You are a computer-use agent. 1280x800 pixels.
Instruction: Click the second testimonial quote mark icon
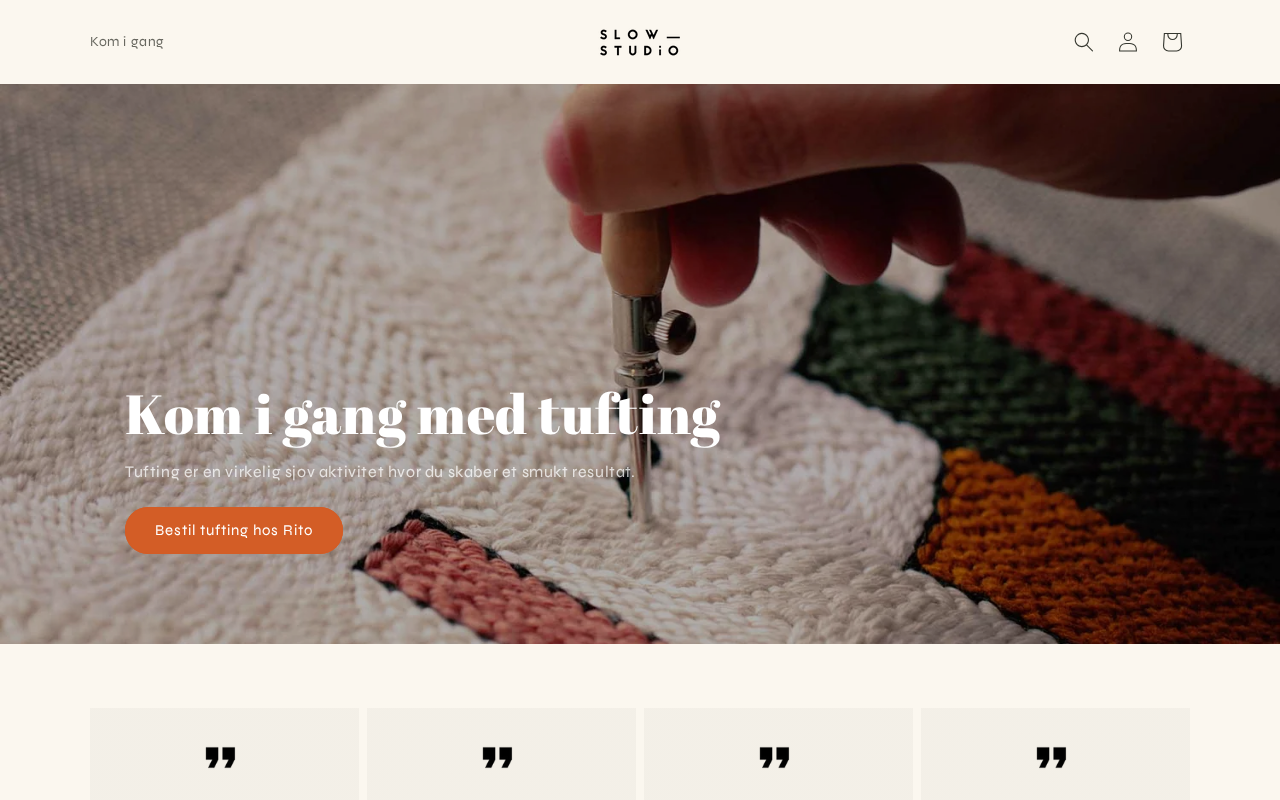pos(498,757)
